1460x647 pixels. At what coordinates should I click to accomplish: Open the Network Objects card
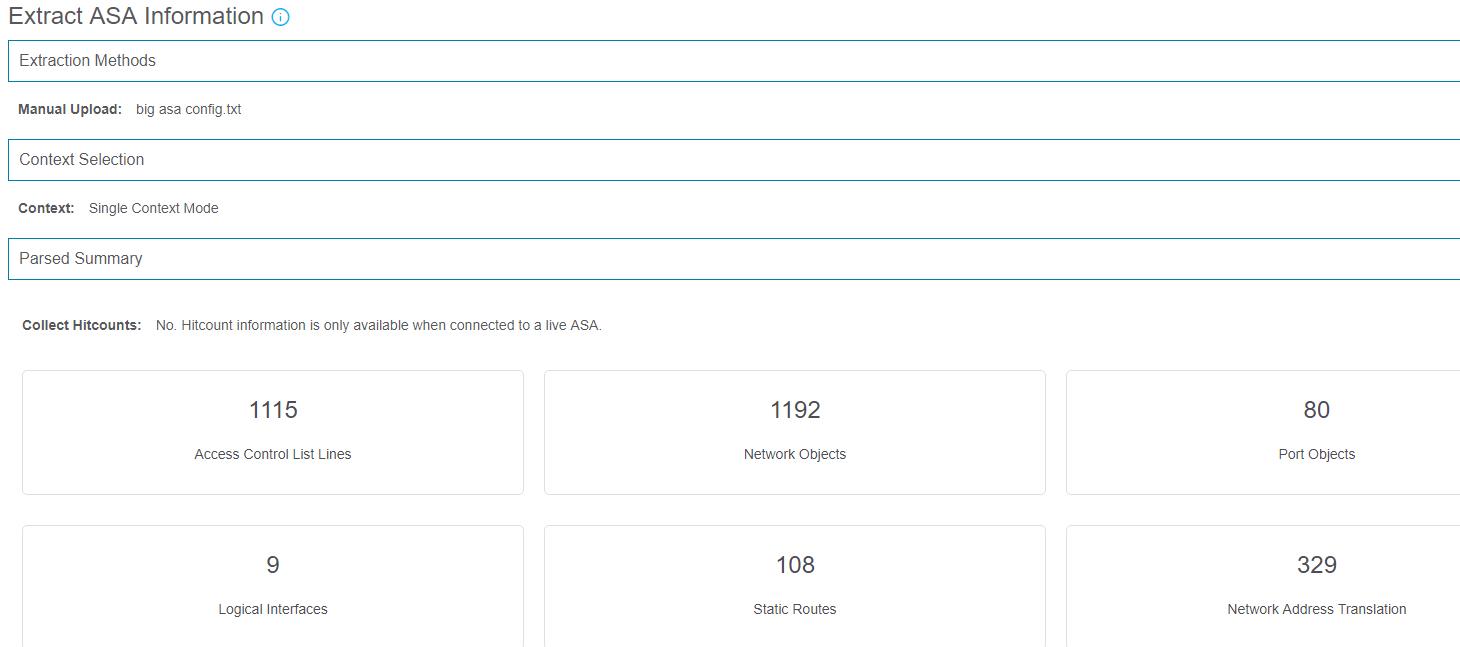coord(795,432)
